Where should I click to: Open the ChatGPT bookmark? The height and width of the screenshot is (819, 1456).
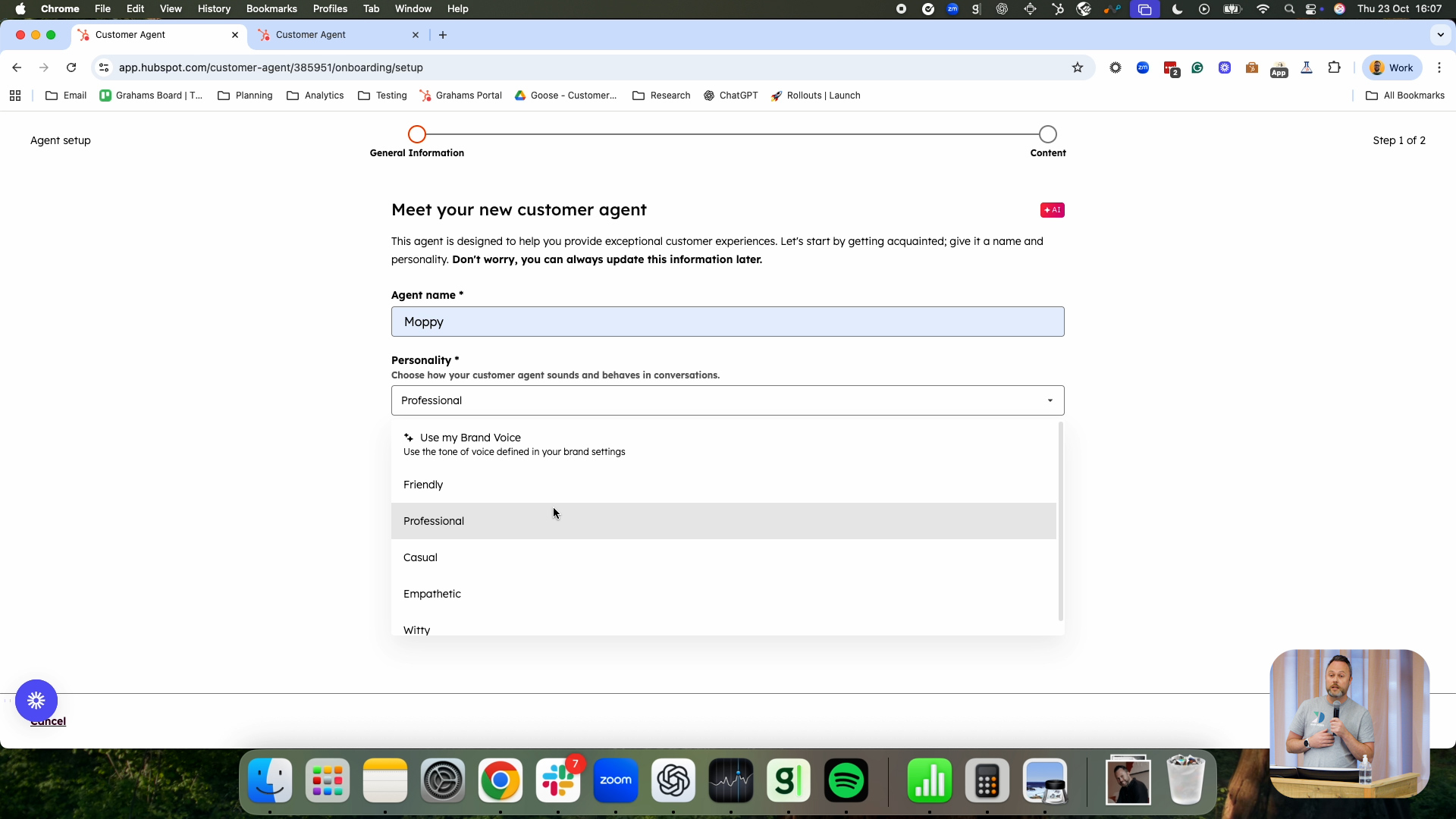pos(730,96)
